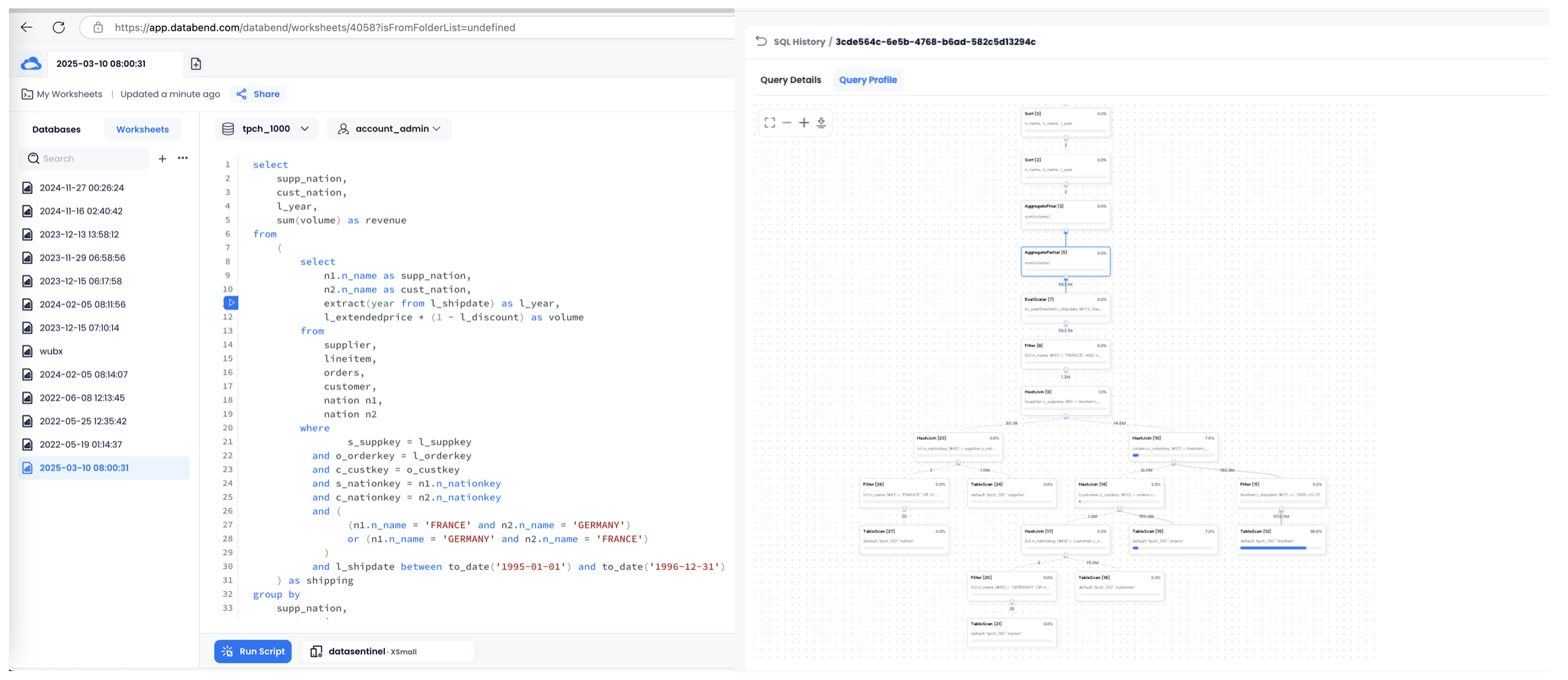
Task: Click the query ID 3cde564c breadcrumb text
Action: [x=935, y=42]
